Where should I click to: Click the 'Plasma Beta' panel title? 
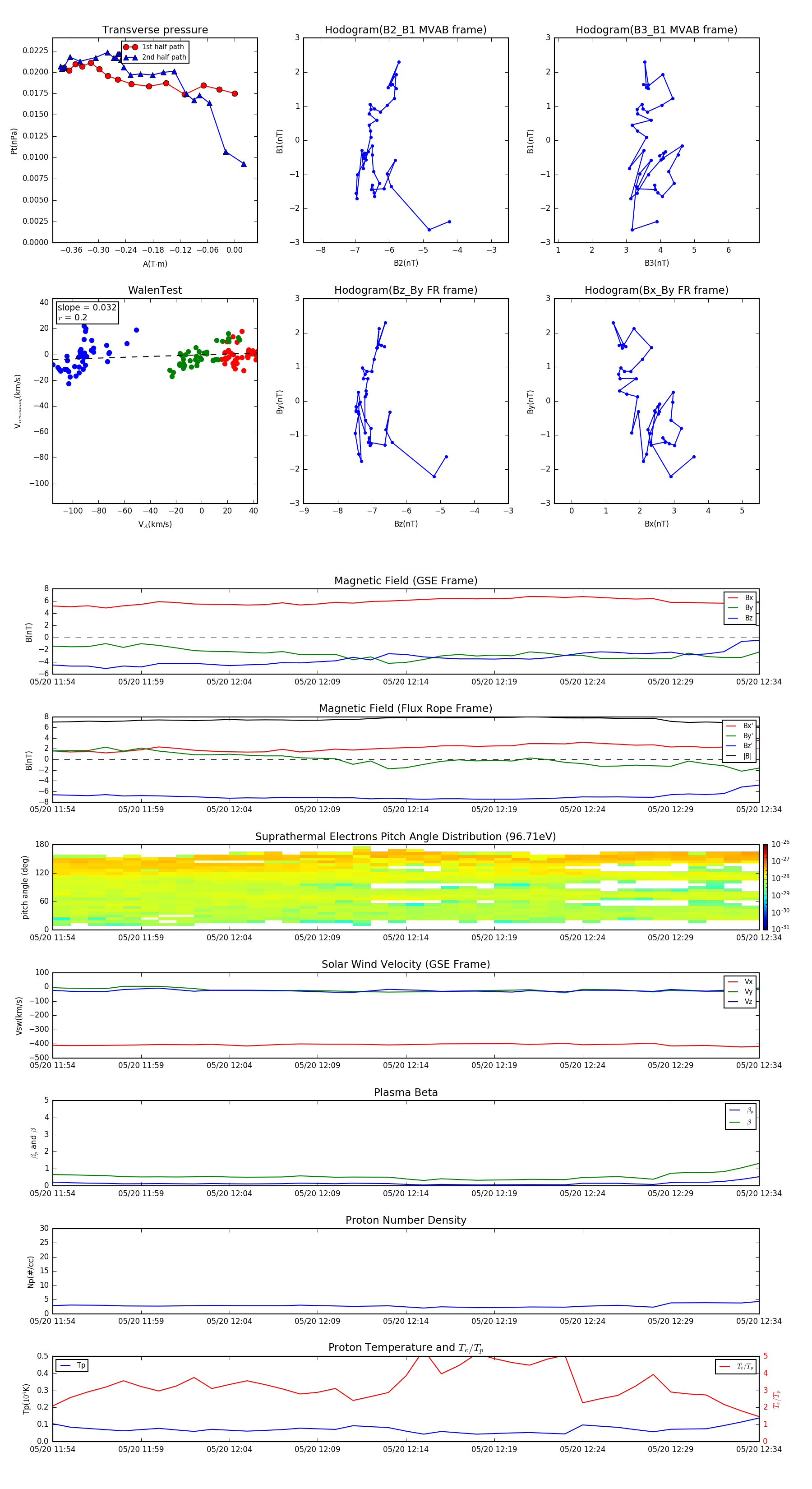[406, 1093]
